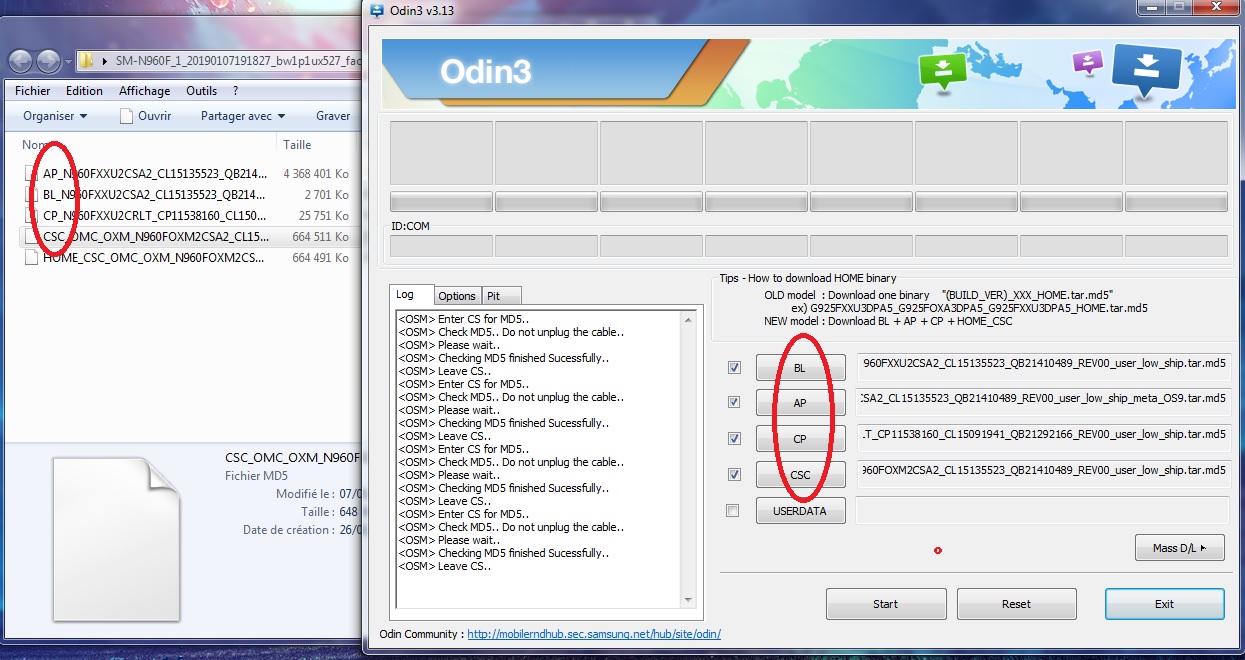Image resolution: width=1245 pixels, height=660 pixels.
Task: Enable the USERDATA checkbox
Action: coord(733,511)
